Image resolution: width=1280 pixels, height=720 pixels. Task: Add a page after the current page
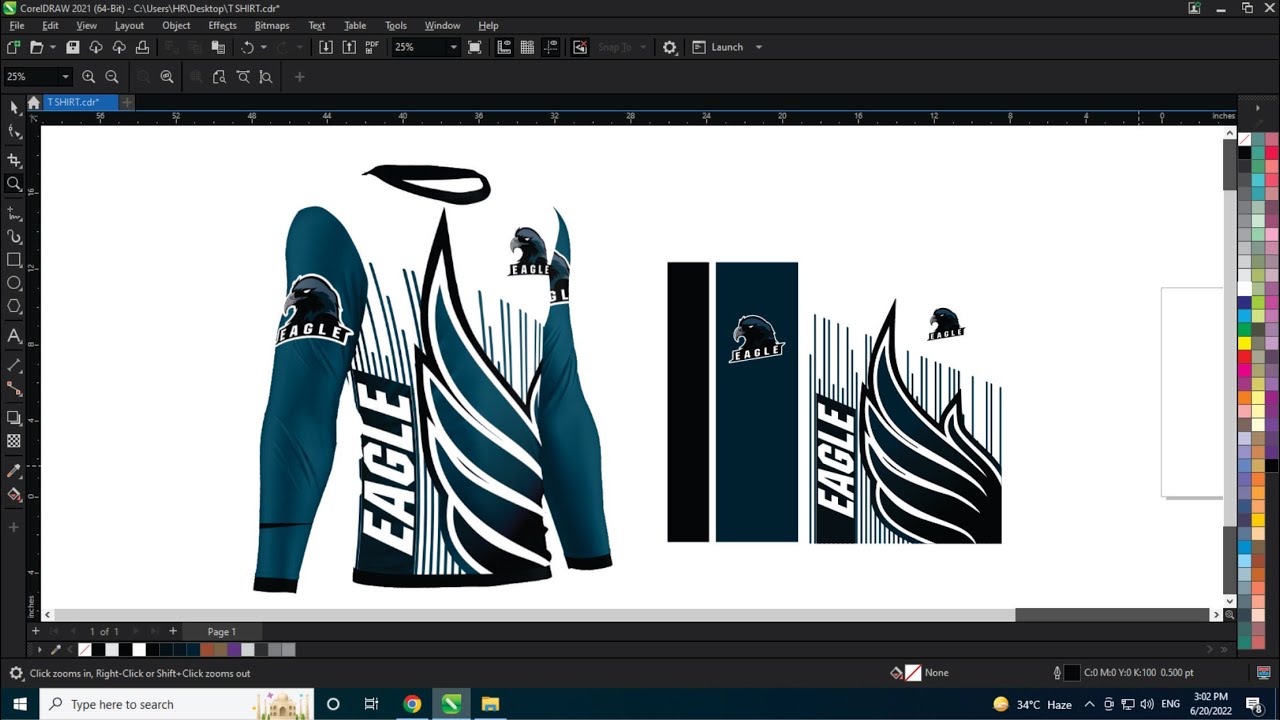point(173,631)
